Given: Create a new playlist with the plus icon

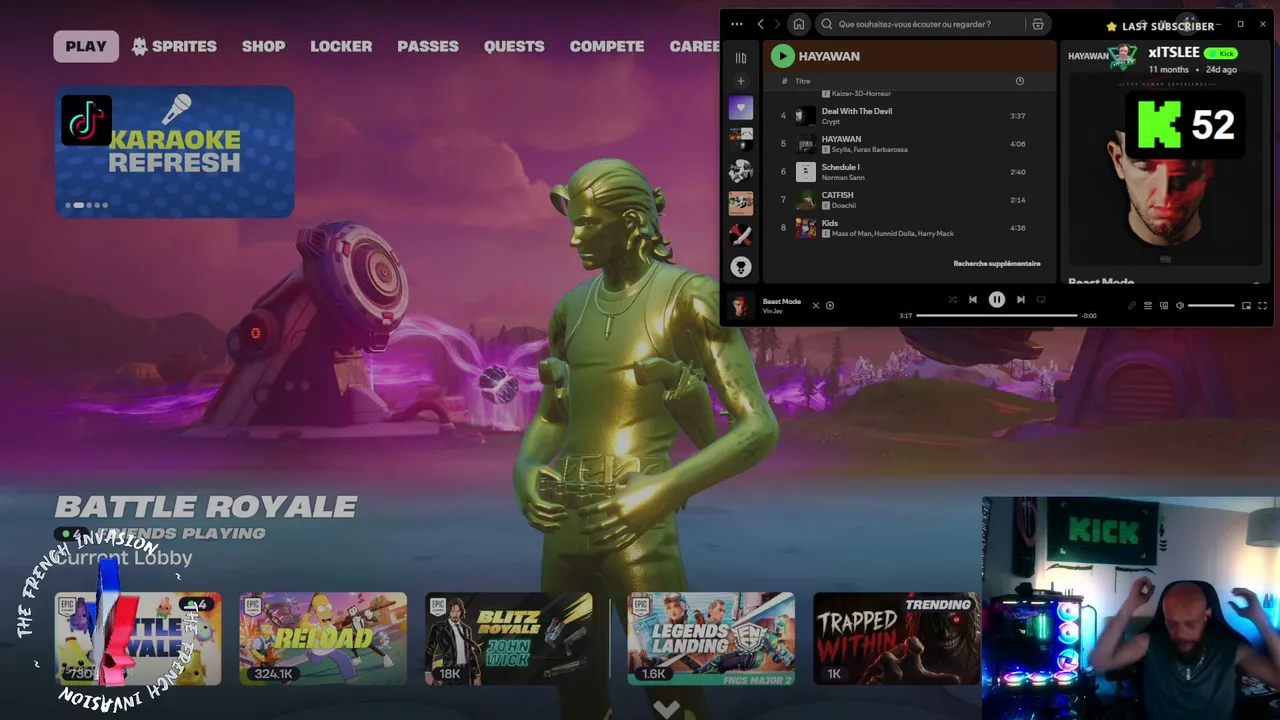Looking at the screenshot, I should (741, 81).
